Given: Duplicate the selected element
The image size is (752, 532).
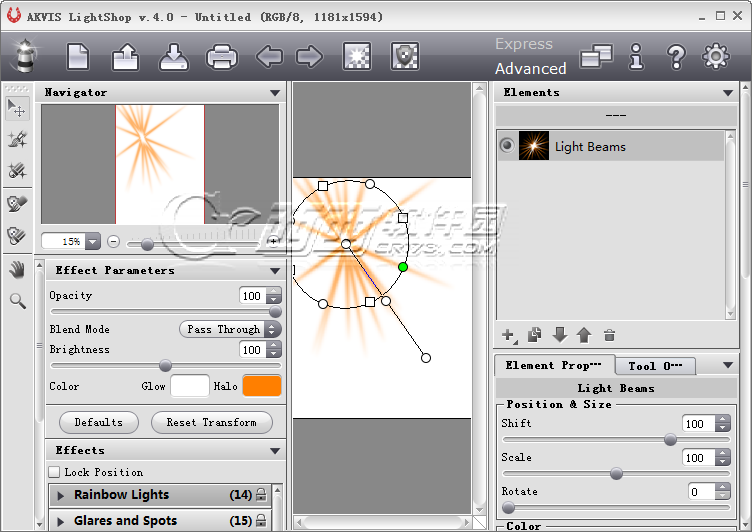Looking at the screenshot, I should [x=534, y=335].
